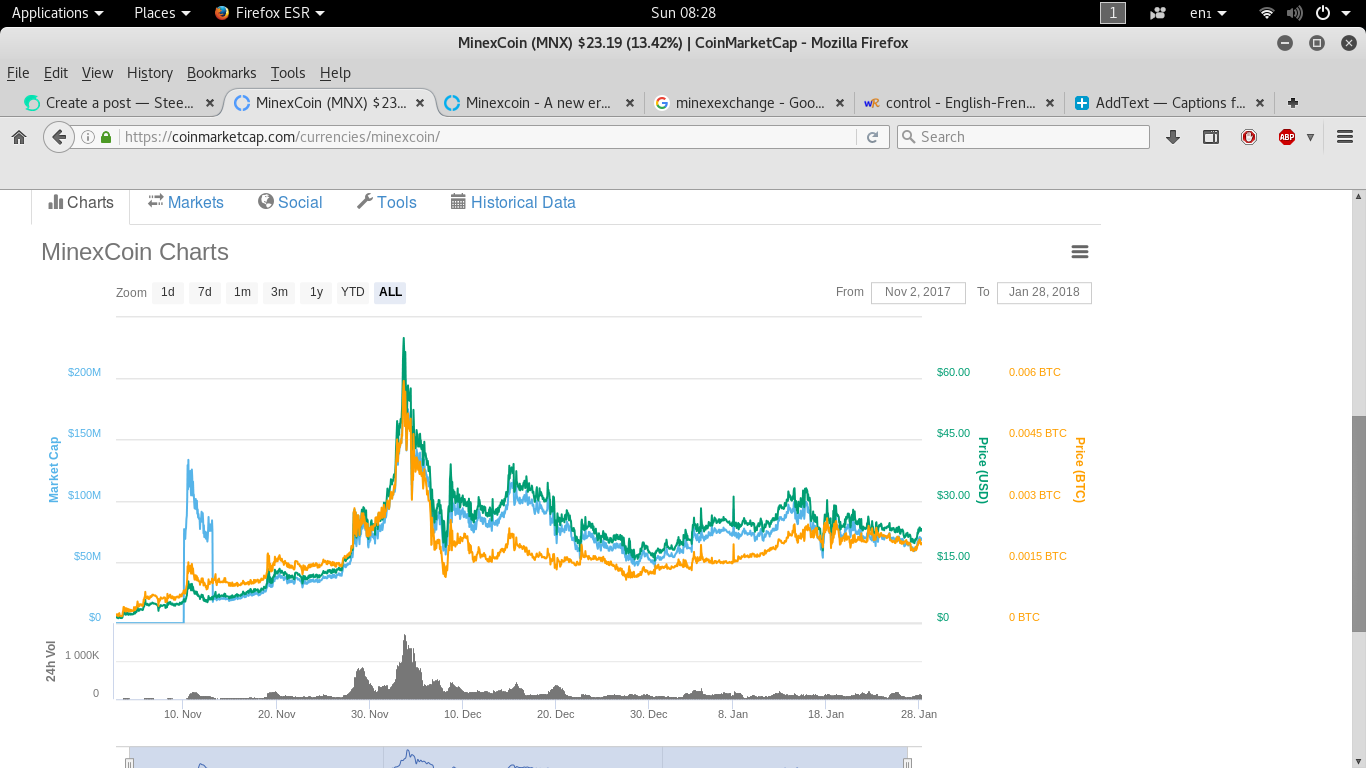
Task: Click the Wi-Fi icon in system tray
Action: tap(1267, 13)
